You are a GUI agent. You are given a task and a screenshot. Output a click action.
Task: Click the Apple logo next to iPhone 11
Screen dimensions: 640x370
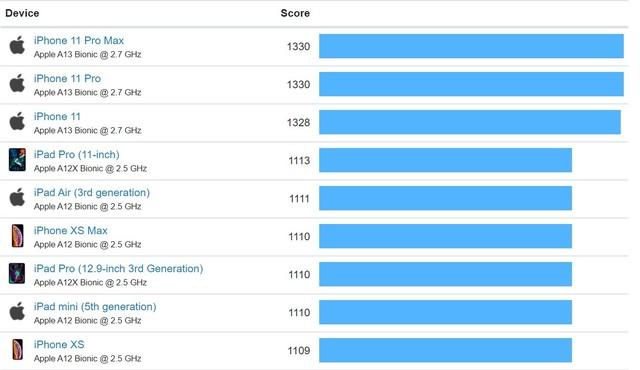pyautogui.click(x=17, y=121)
